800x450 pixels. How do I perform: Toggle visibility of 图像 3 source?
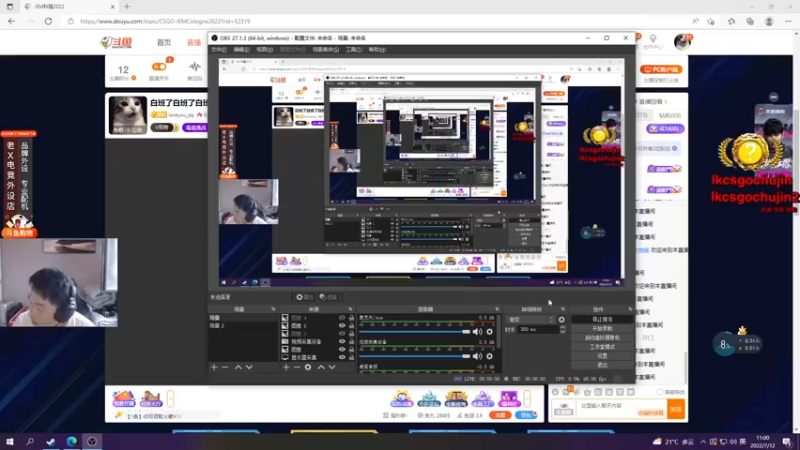click(x=342, y=334)
